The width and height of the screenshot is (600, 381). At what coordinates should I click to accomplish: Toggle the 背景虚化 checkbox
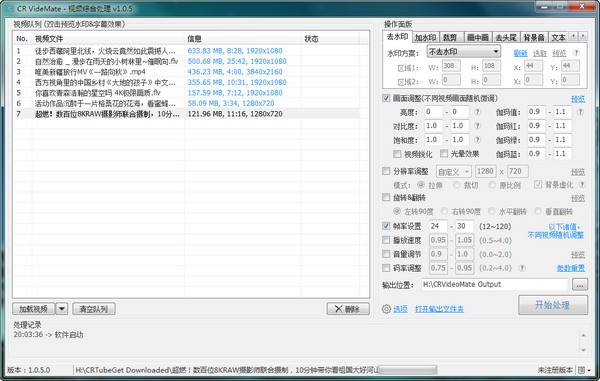538,184
